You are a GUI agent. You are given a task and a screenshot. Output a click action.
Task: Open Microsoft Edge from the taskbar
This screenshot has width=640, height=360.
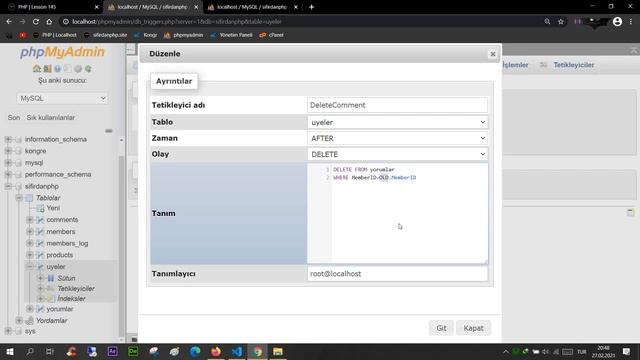click(195, 351)
